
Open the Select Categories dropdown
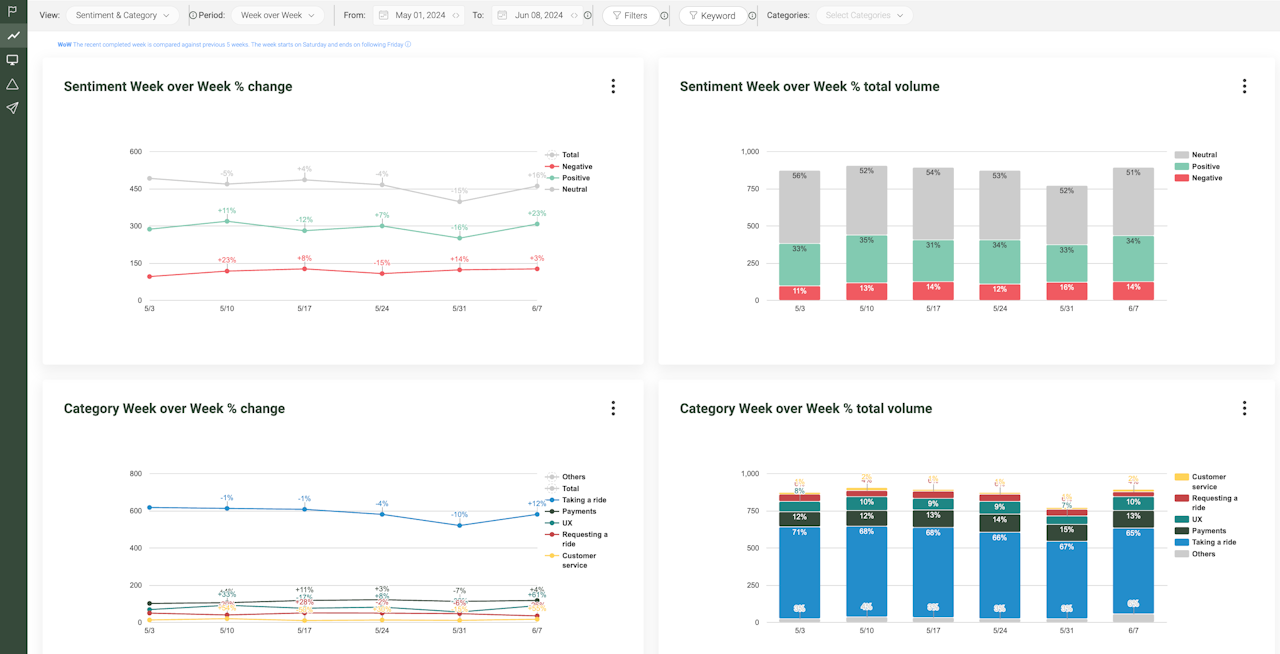[x=863, y=16]
